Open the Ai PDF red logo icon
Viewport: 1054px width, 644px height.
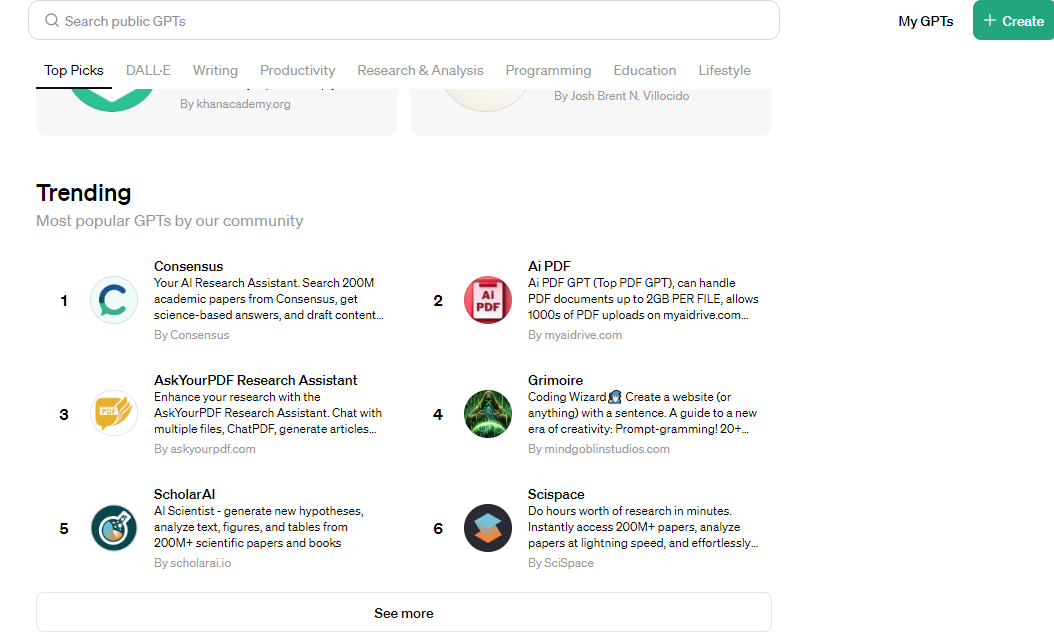487,300
